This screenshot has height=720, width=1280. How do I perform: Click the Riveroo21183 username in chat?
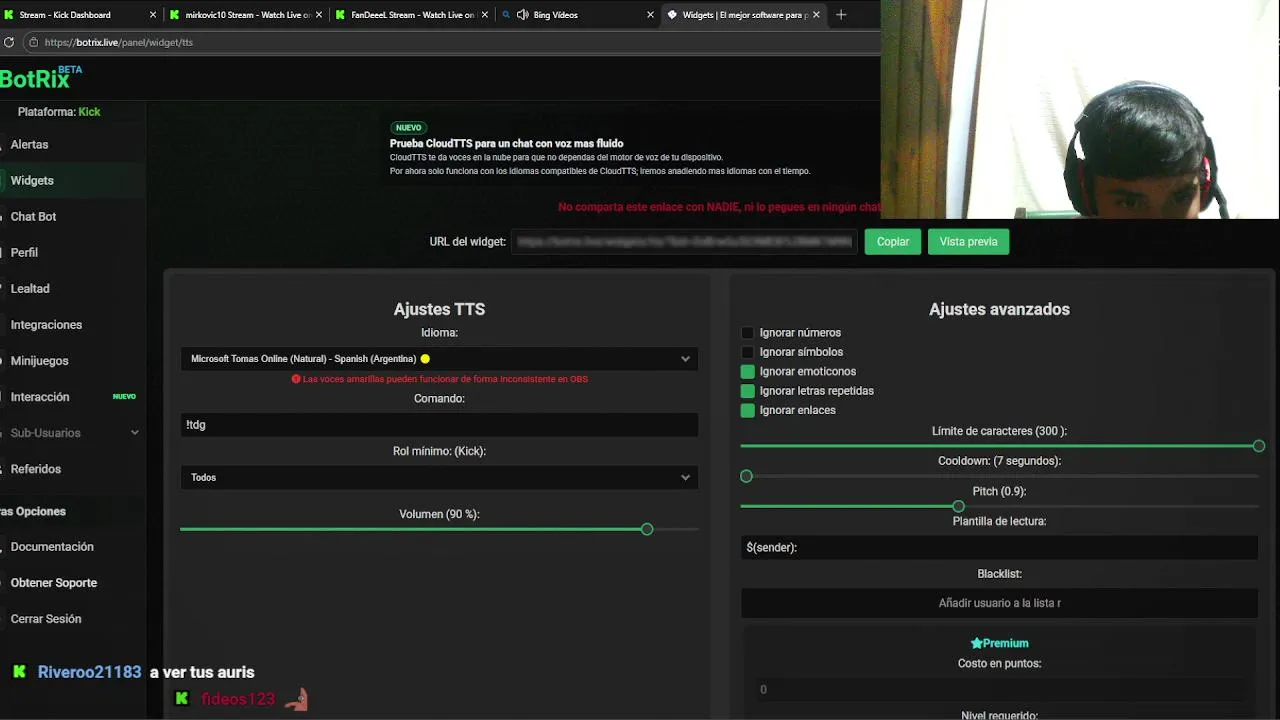click(x=89, y=672)
